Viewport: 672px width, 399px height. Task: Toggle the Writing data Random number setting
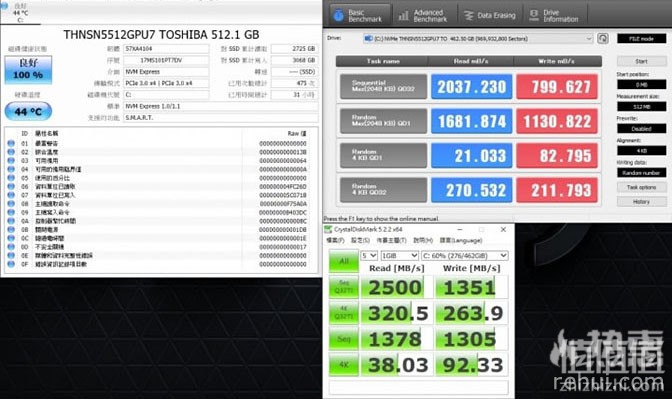click(x=641, y=173)
